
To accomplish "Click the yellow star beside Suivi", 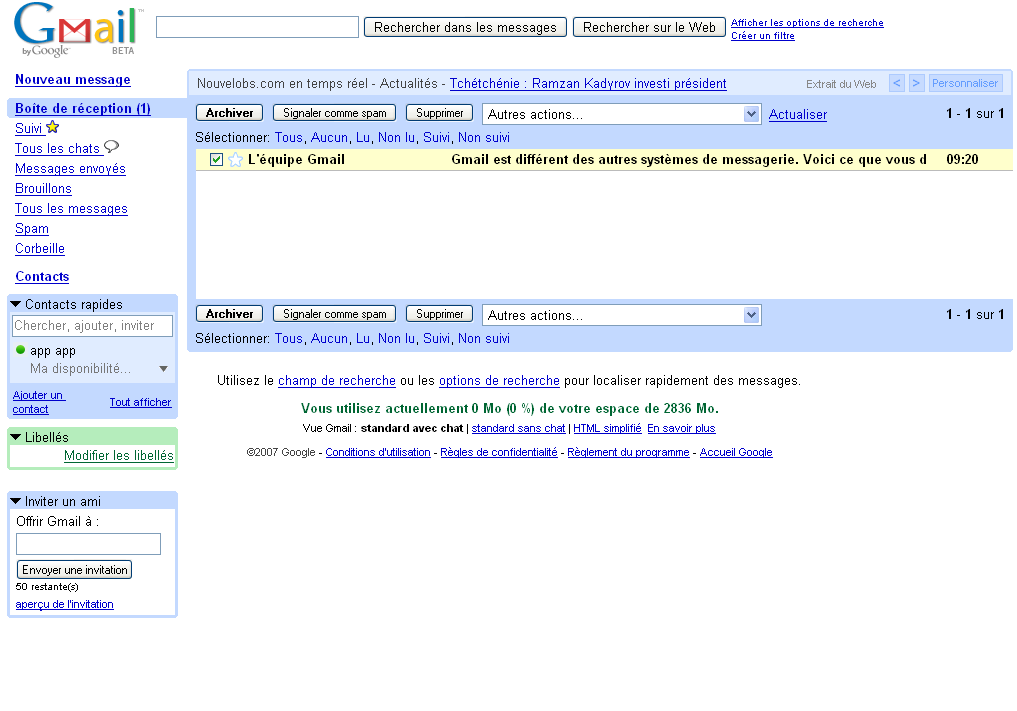I will pos(53,127).
